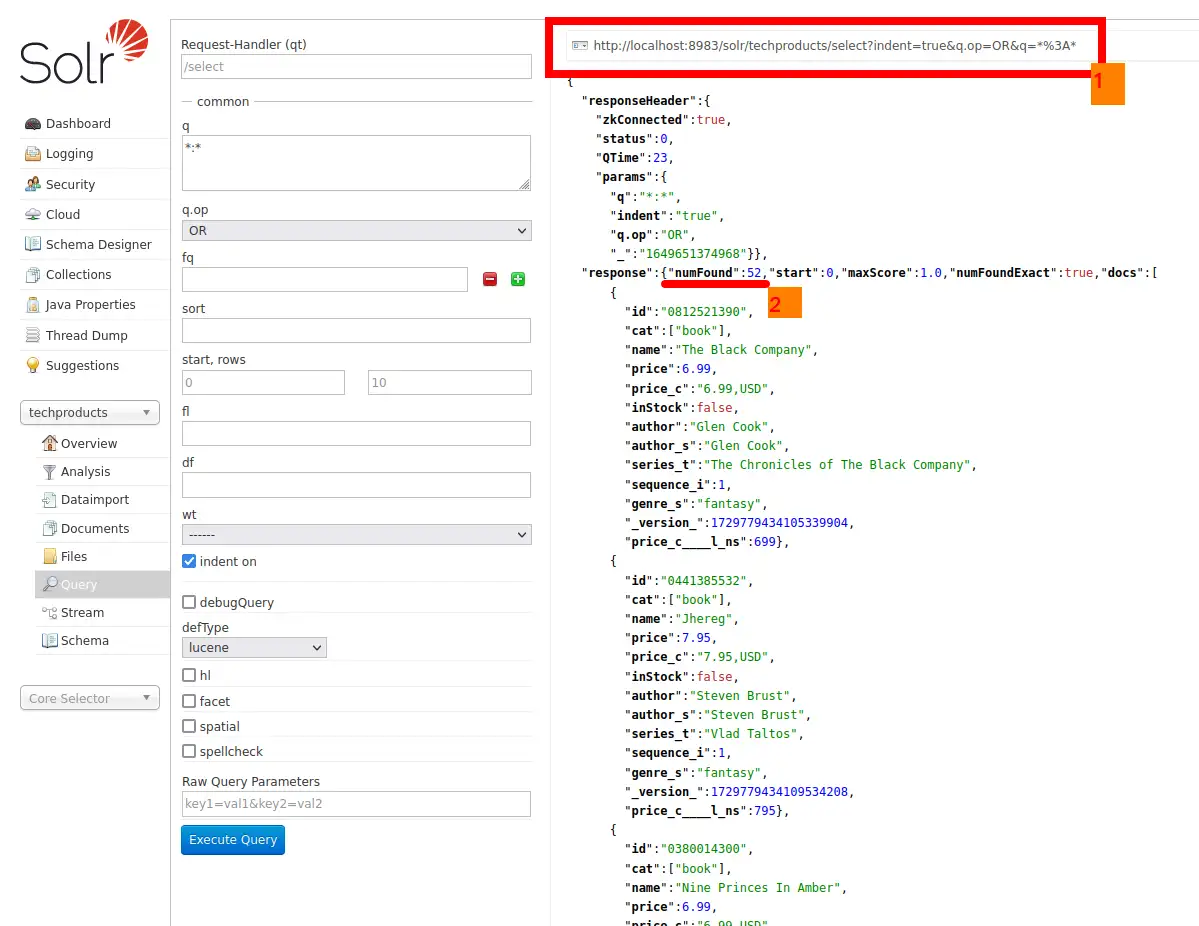Viewport: 1199px width, 926px height.
Task: Click the Query magnifier icon
Action: coord(50,584)
